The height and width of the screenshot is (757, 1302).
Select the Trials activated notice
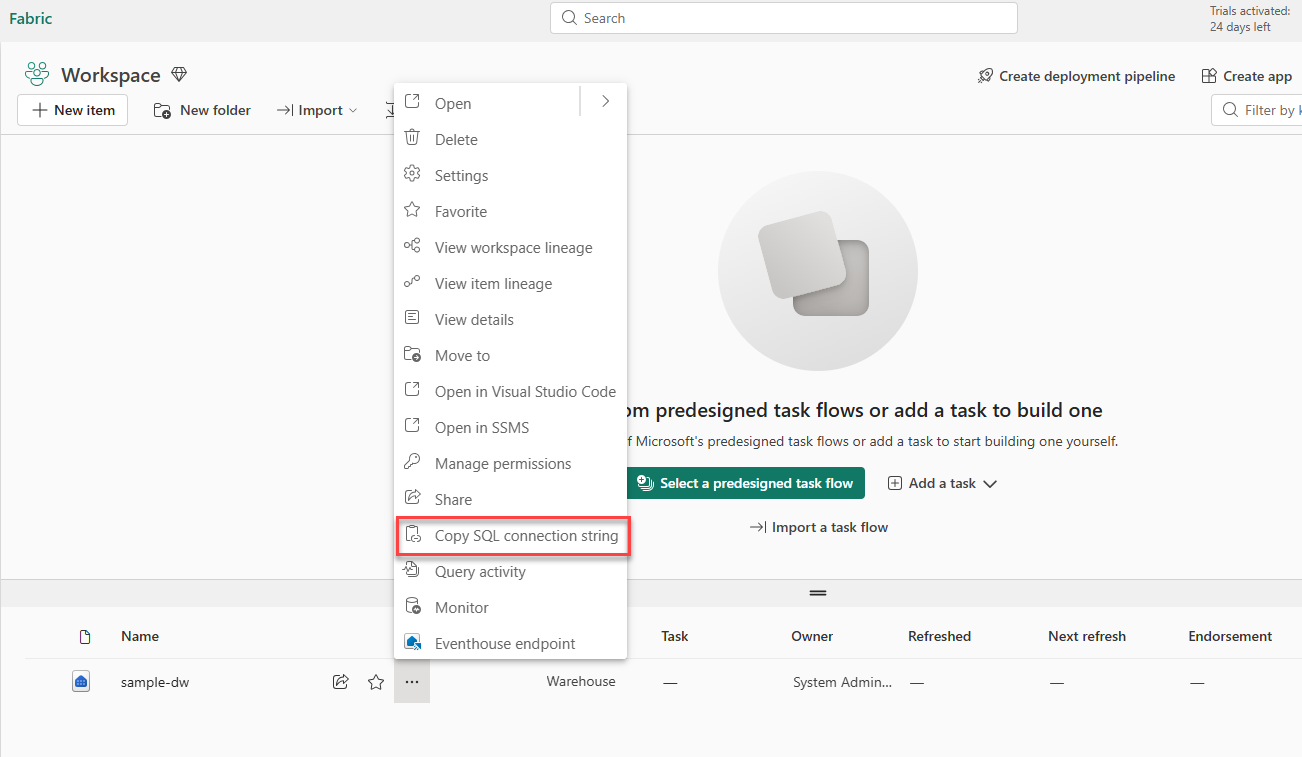pos(1250,19)
